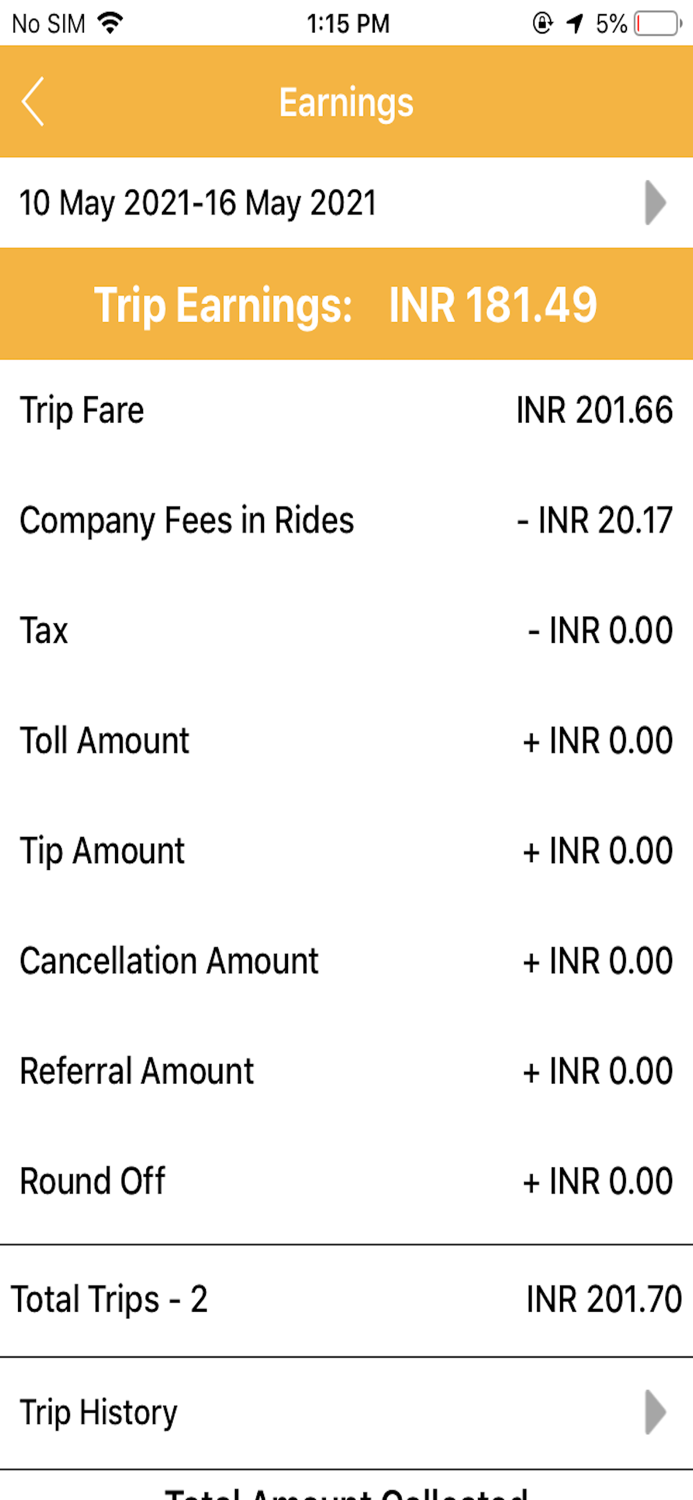Tap the rotation lock status icon

click(543, 23)
